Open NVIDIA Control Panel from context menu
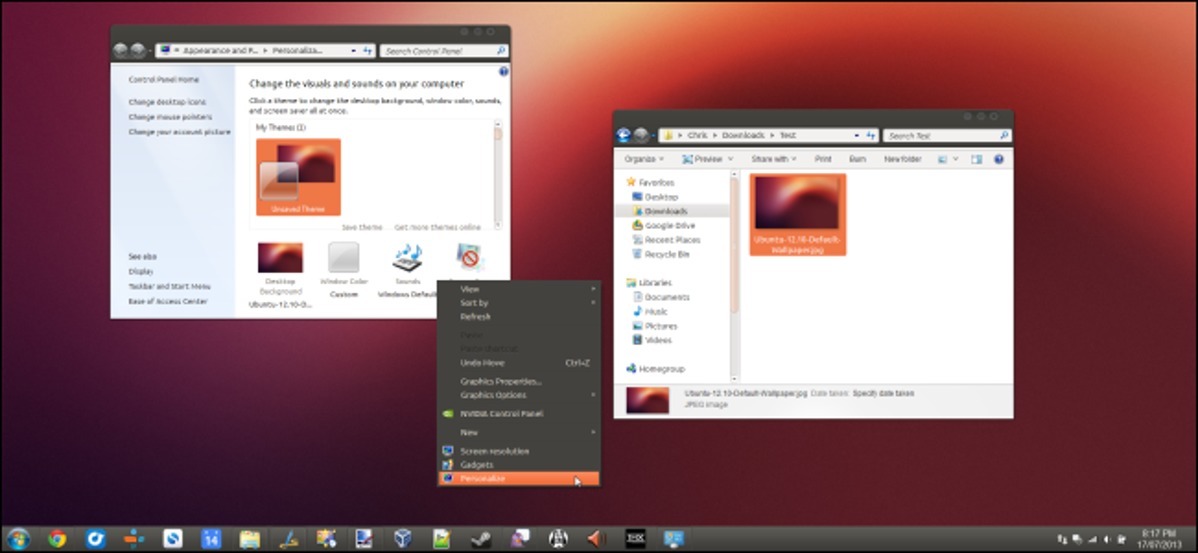 [x=501, y=413]
